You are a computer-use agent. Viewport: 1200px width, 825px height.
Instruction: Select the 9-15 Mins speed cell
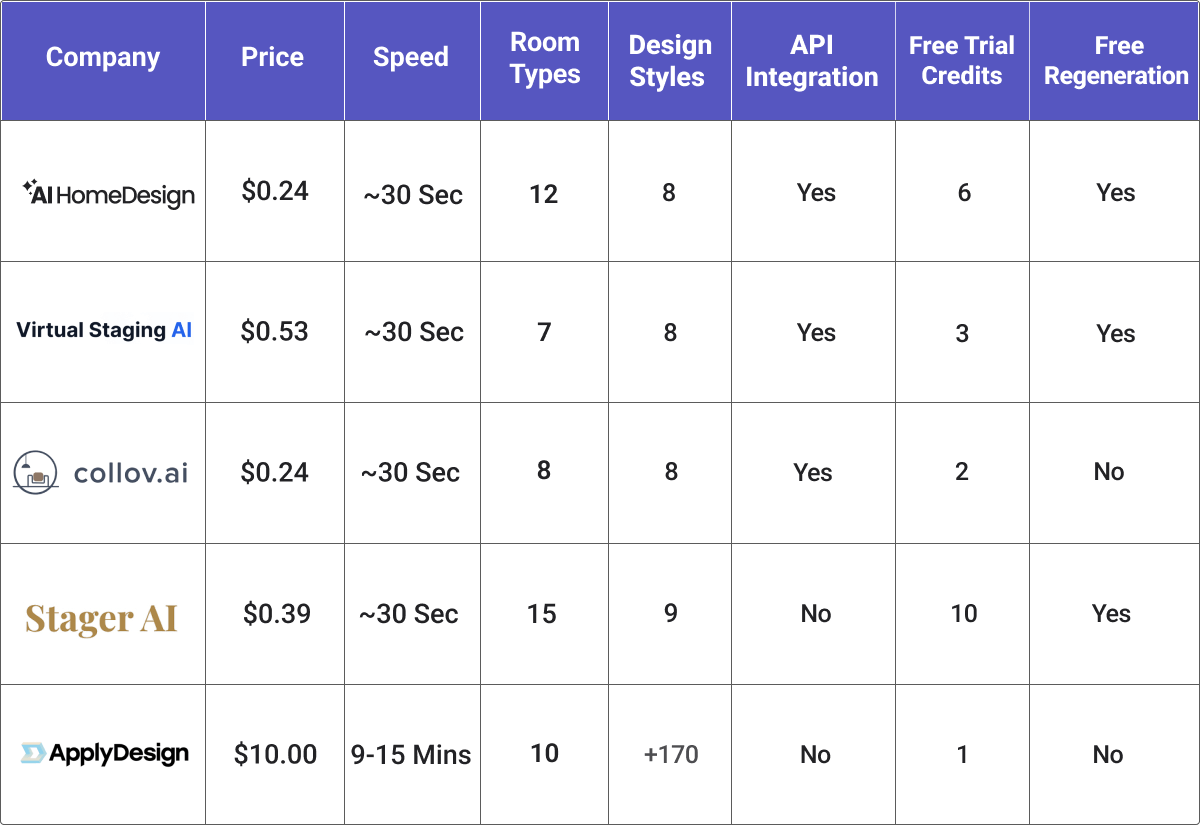[x=411, y=754]
